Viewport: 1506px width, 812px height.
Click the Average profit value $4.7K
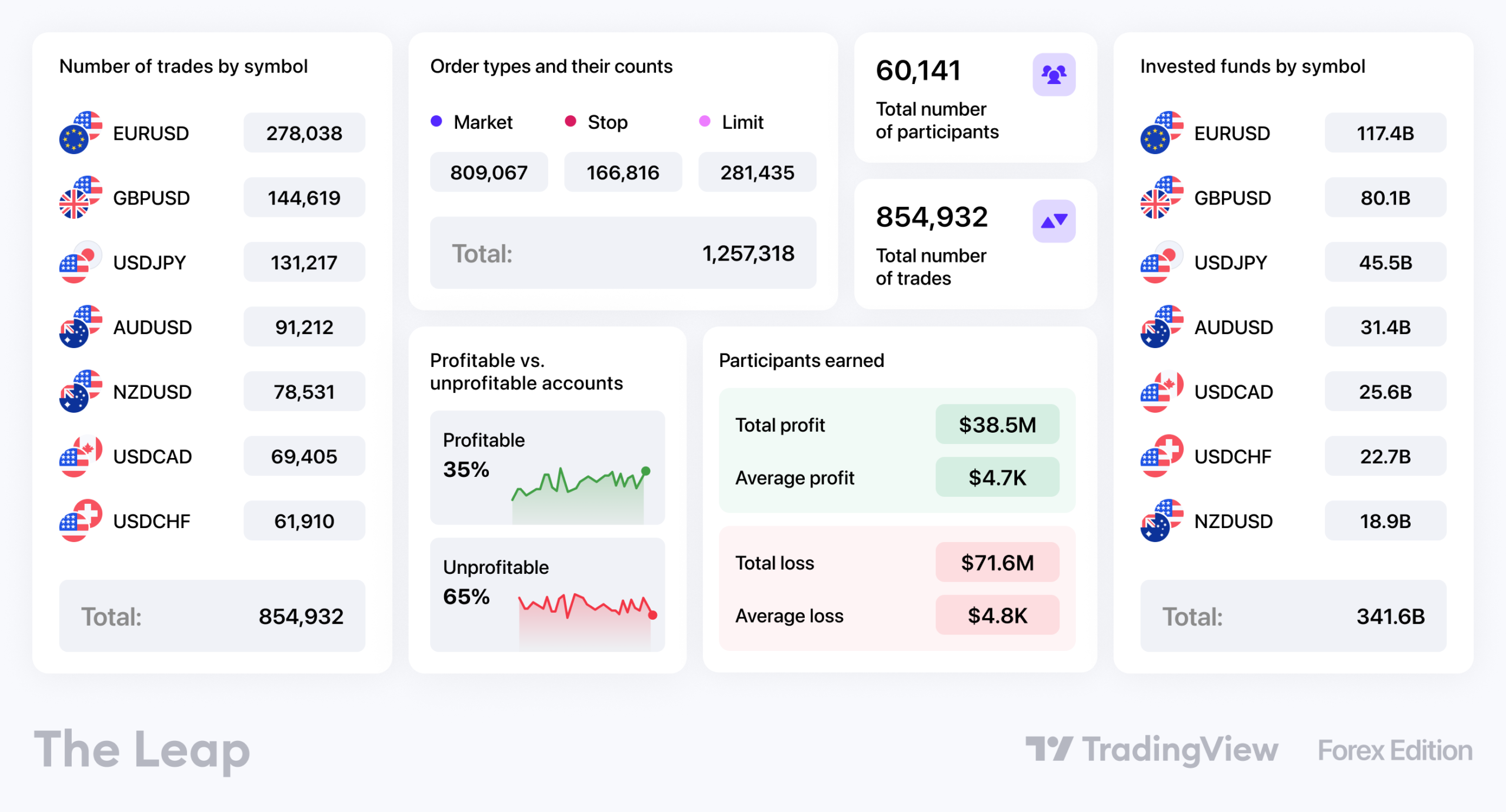click(997, 477)
